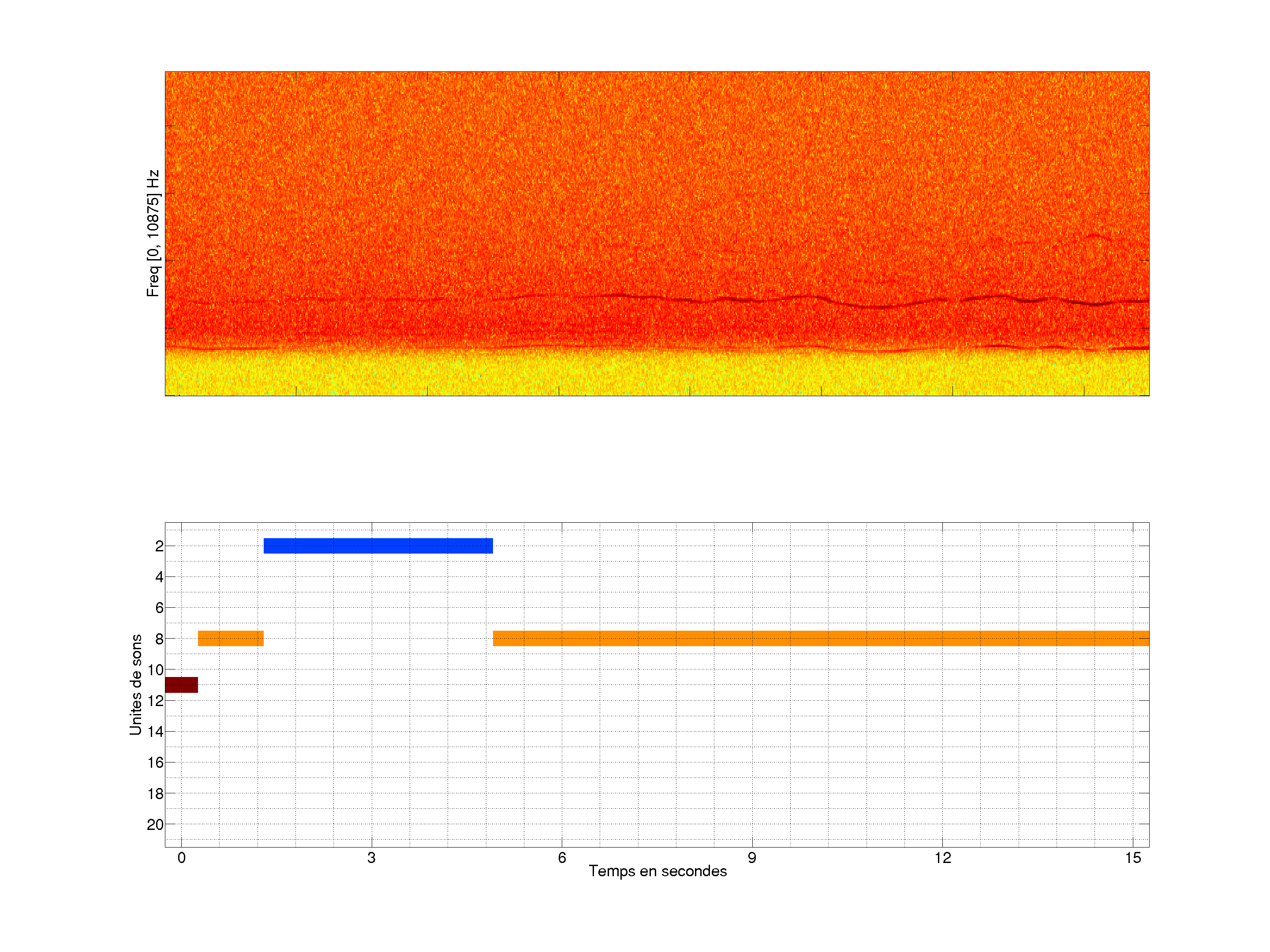The width and height of the screenshot is (1270, 952).
Task: Click the x-axis label '6'
Action: click(x=561, y=858)
